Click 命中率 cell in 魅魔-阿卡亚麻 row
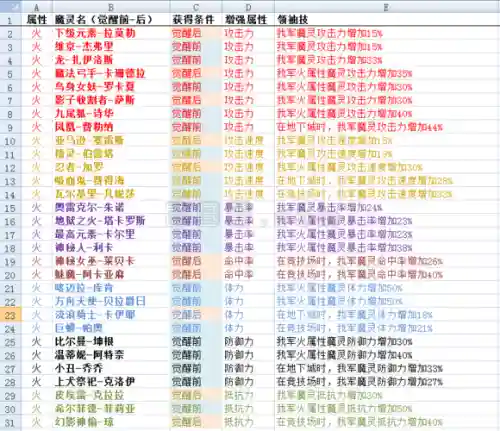Screen dimensions: 500x431 [248, 275]
